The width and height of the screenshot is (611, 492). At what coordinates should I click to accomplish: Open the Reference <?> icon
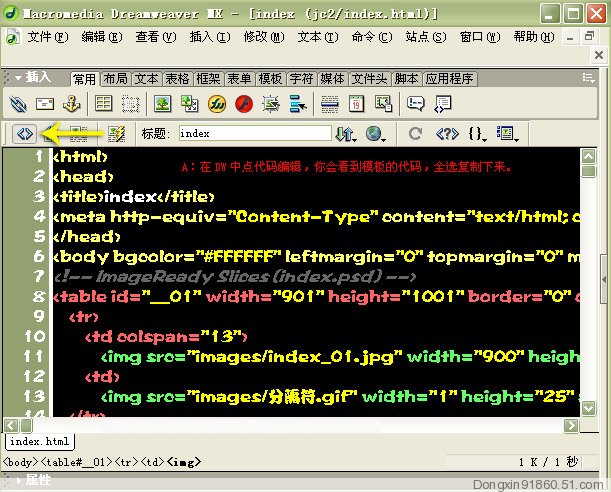click(447, 134)
